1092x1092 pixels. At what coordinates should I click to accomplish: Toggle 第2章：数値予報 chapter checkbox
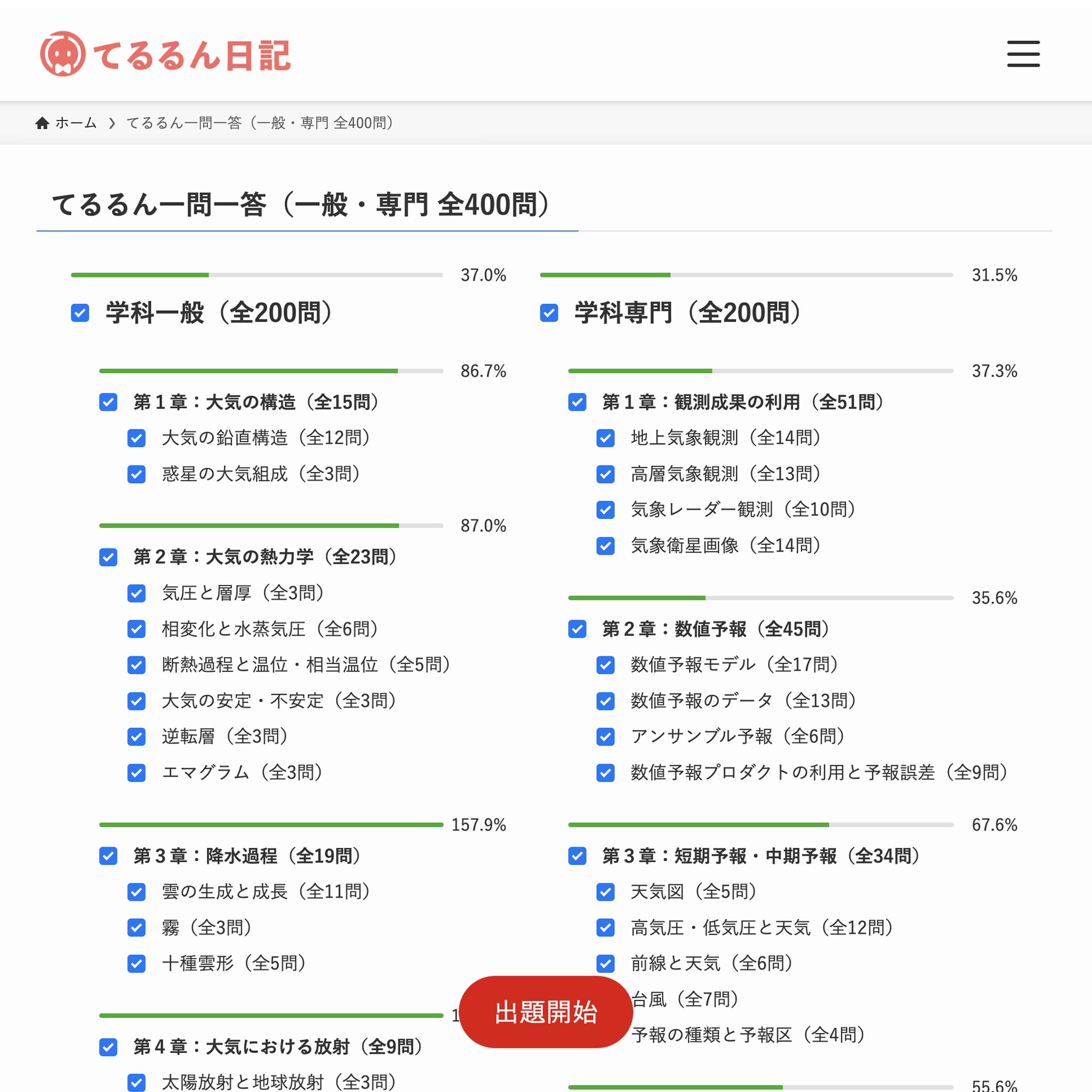point(577,629)
